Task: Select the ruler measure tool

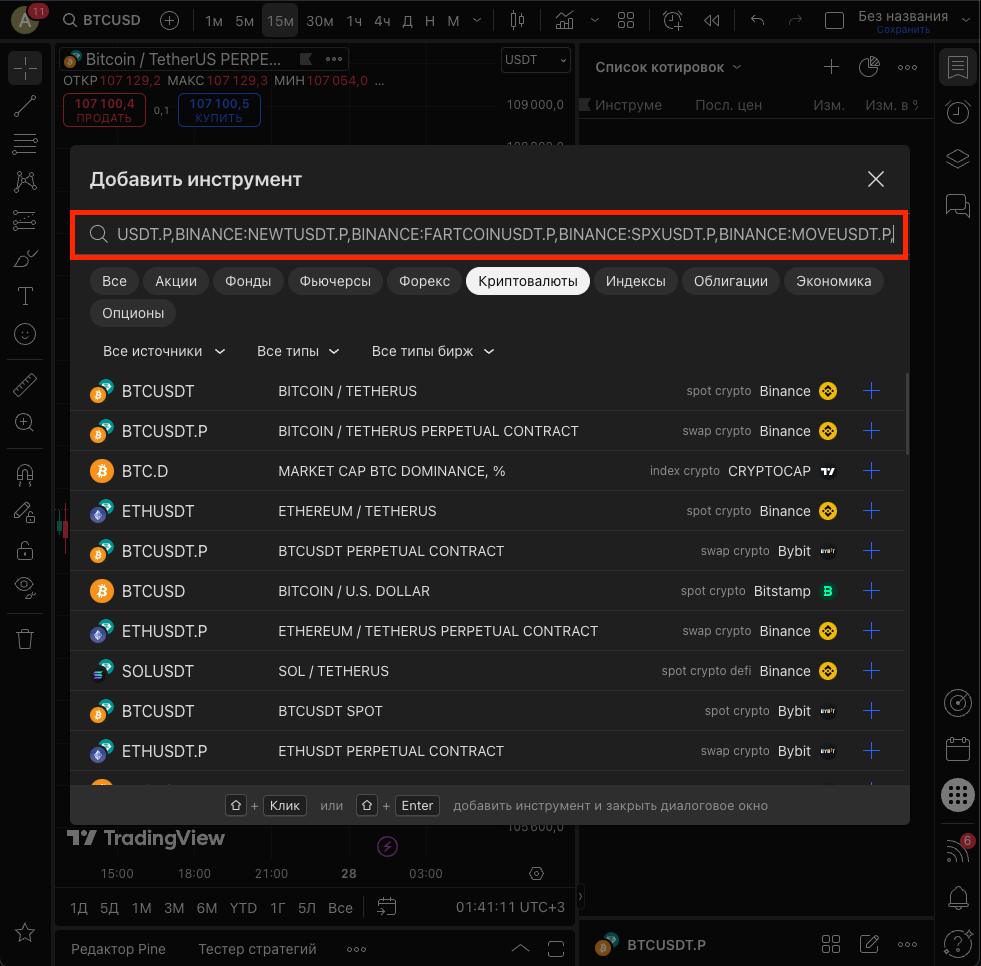Action: click(x=25, y=385)
